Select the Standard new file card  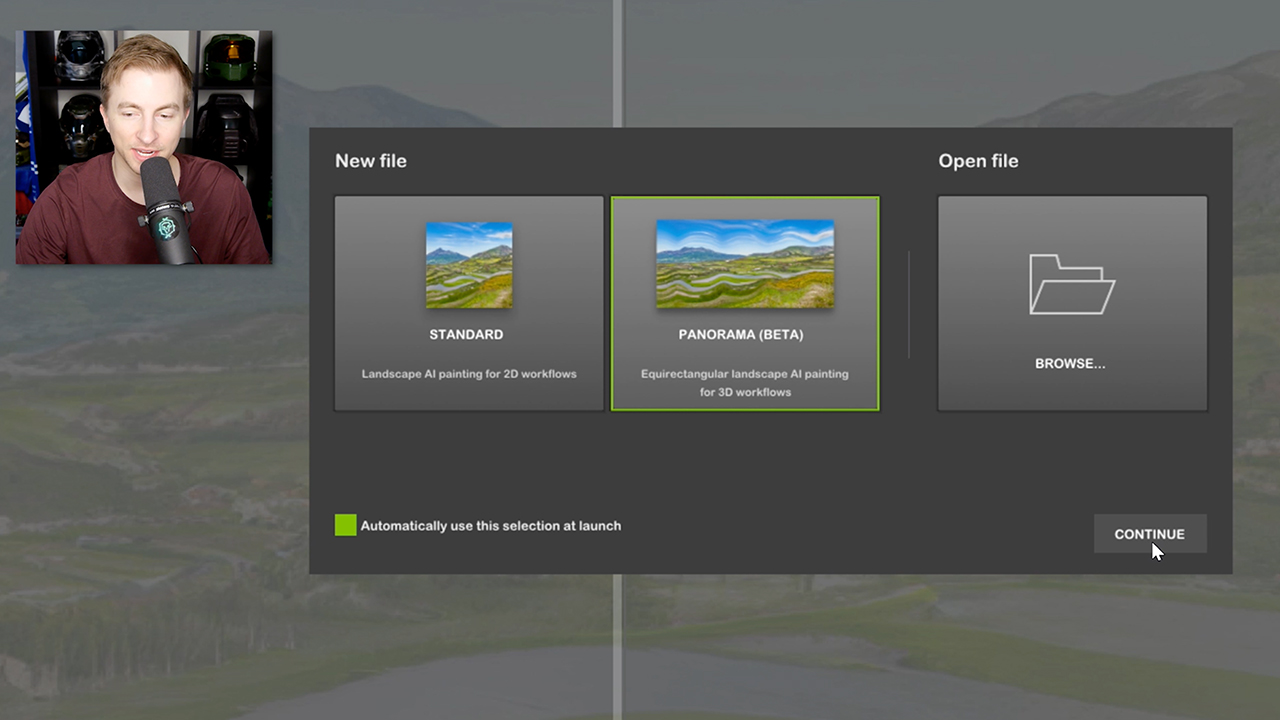[x=469, y=303]
